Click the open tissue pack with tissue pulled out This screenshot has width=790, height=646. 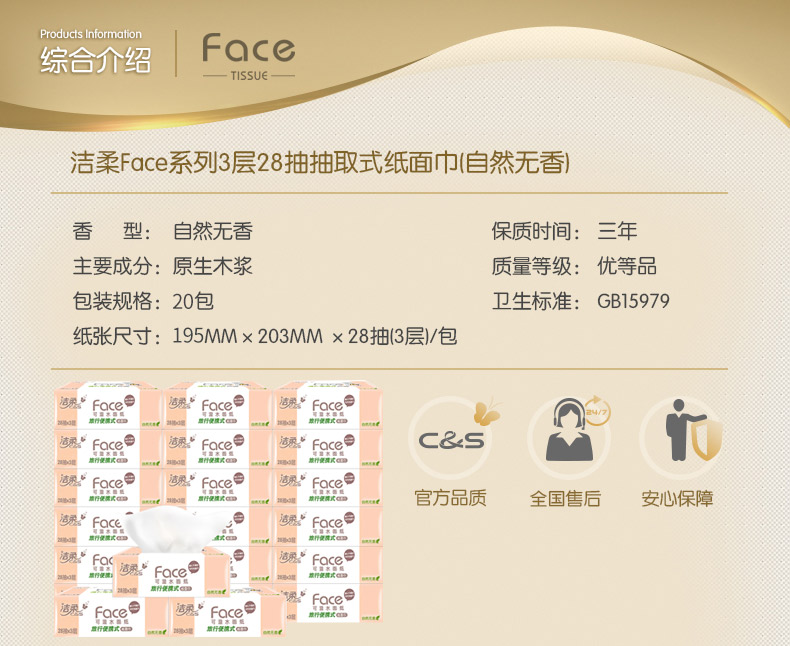(x=172, y=553)
